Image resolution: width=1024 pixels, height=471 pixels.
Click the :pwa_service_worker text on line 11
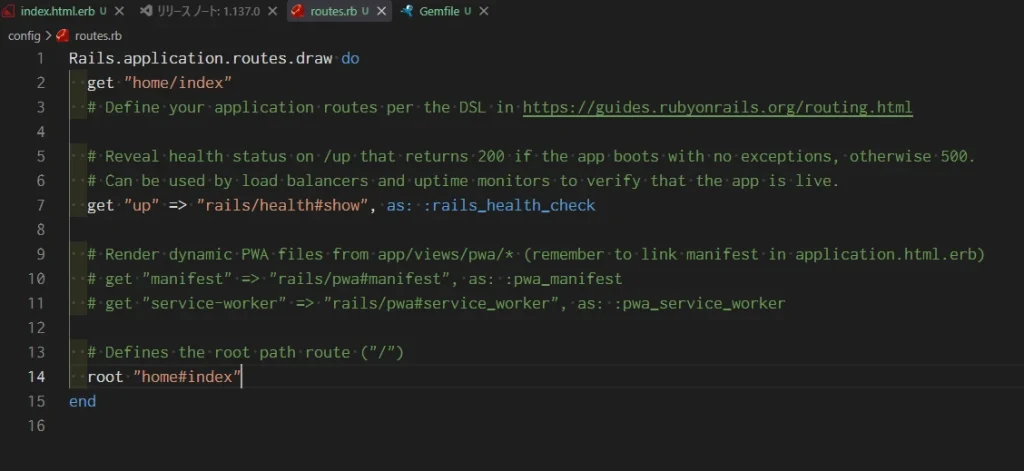699,303
